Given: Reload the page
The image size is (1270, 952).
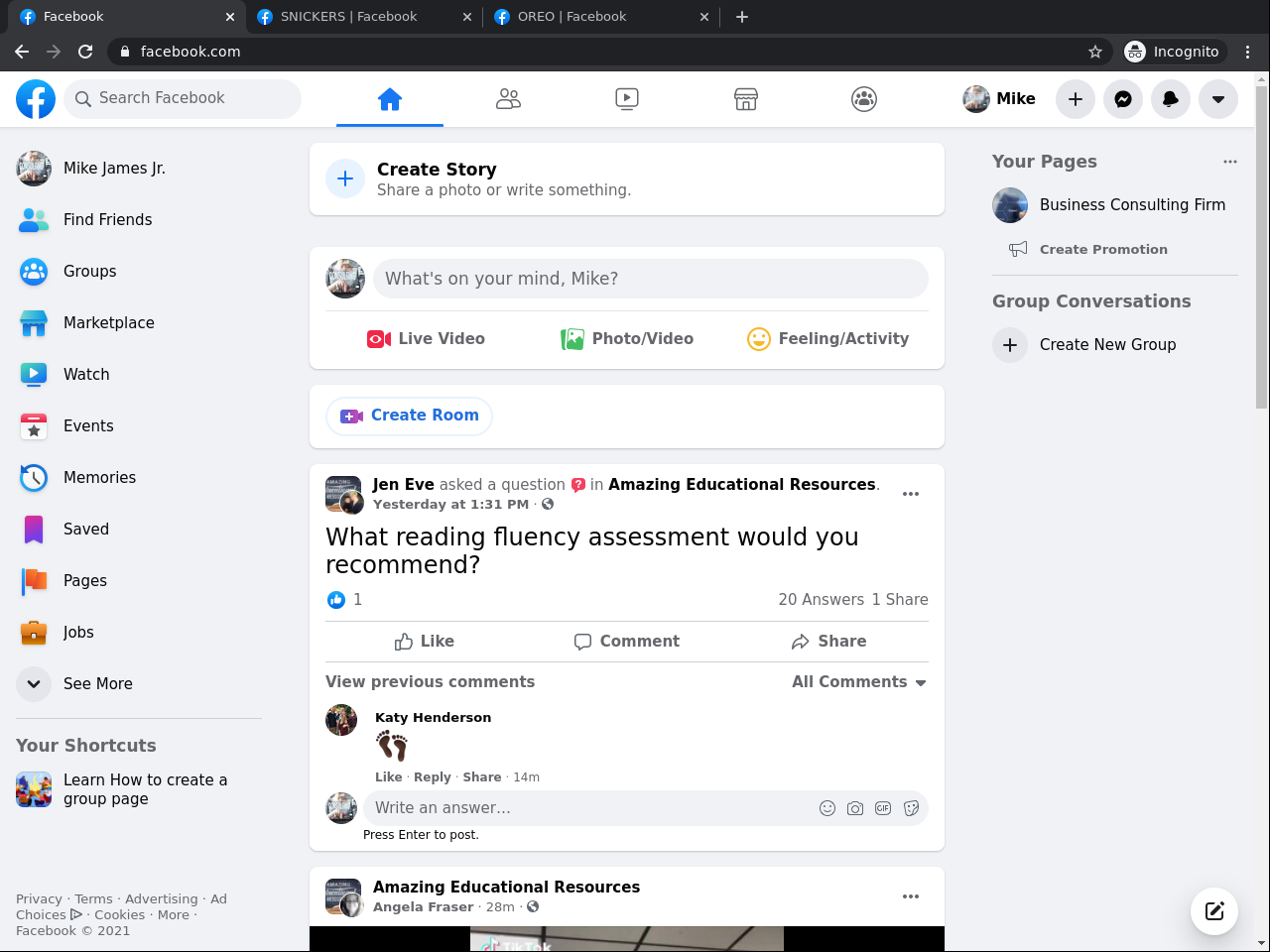Looking at the screenshot, I should point(85,52).
